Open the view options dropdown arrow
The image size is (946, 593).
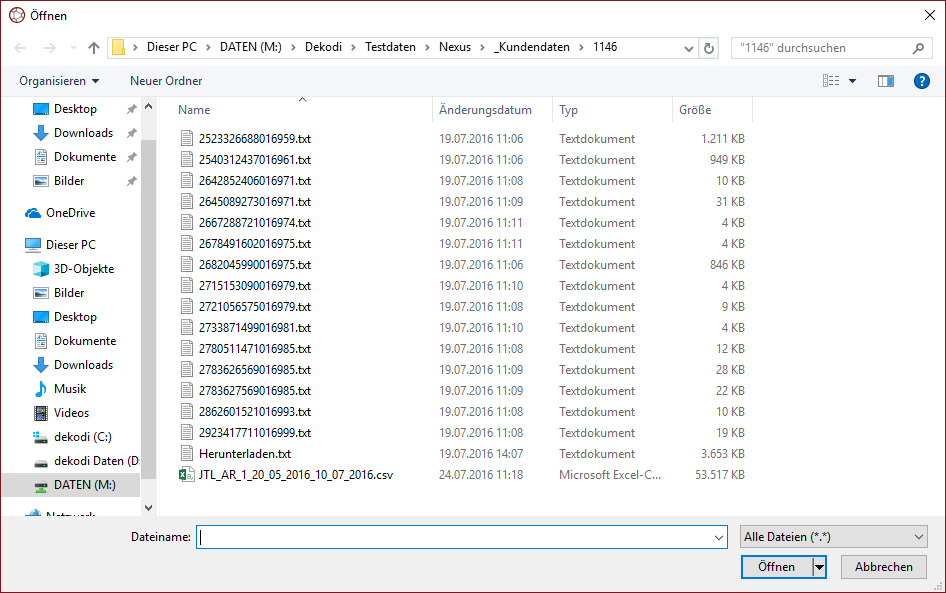(x=852, y=81)
